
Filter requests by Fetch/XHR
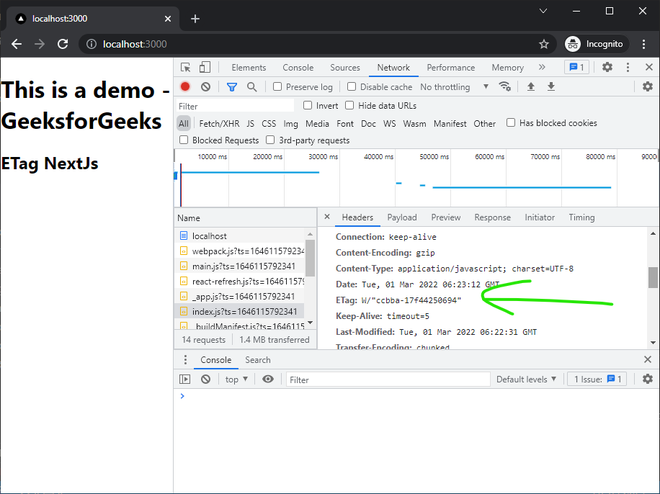point(219,123)
